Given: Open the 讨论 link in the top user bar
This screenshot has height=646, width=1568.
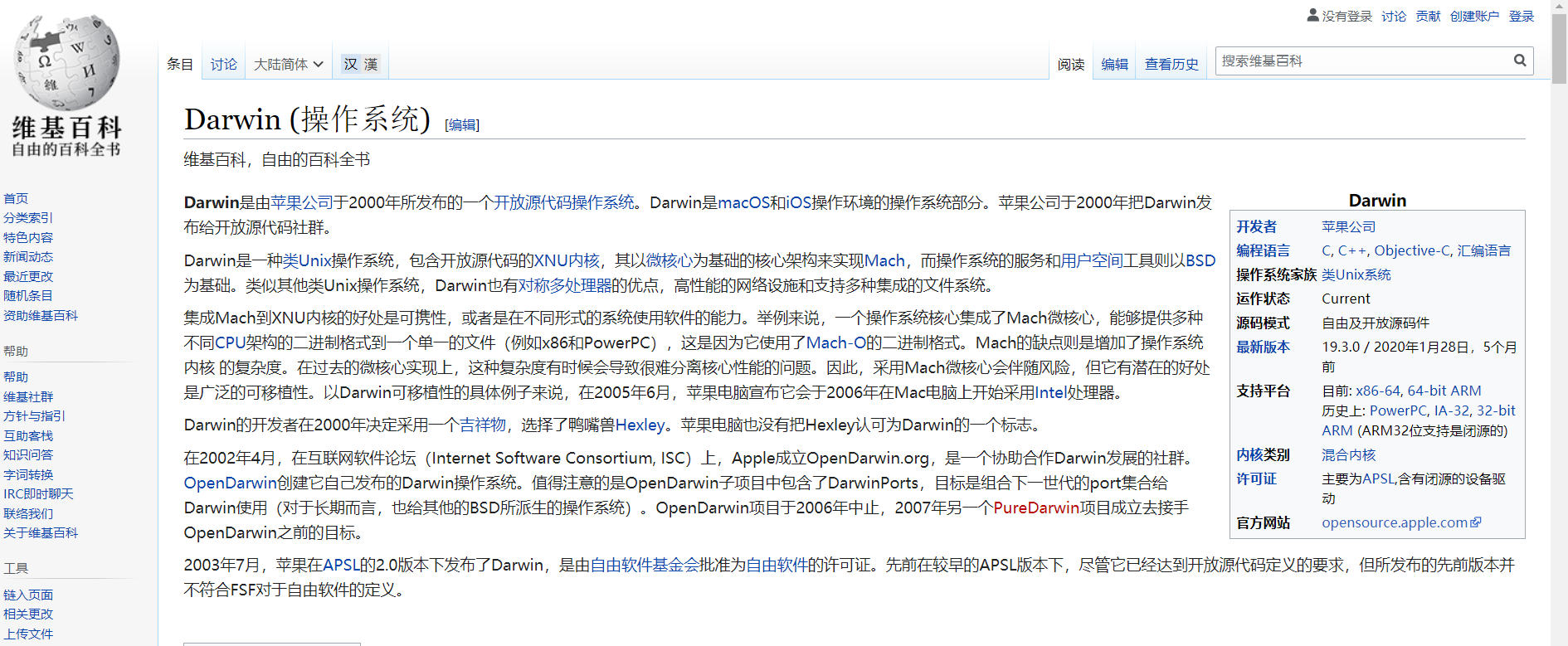Looking at the screenshot, I should tap(1394, 16).
